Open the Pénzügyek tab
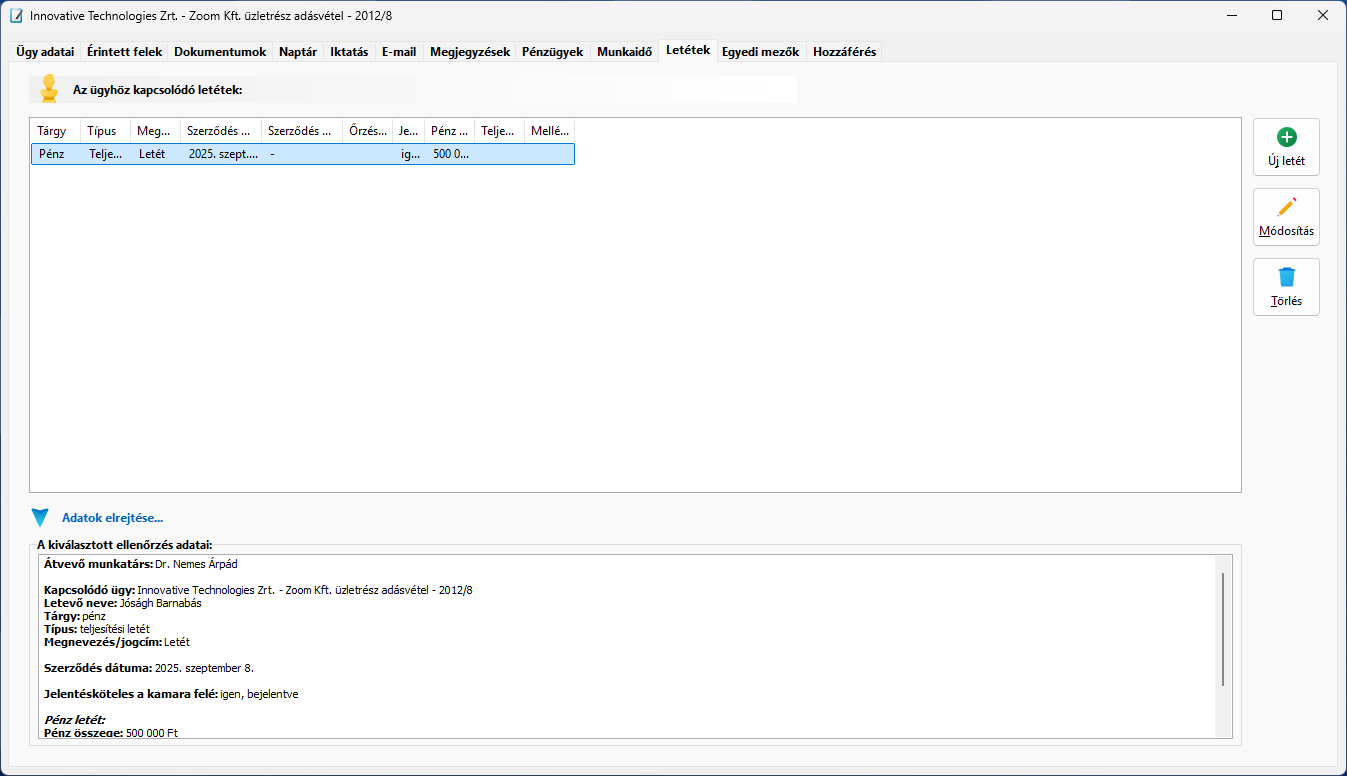The height and width of the screenshot is (776, 1347). point(552,52)
